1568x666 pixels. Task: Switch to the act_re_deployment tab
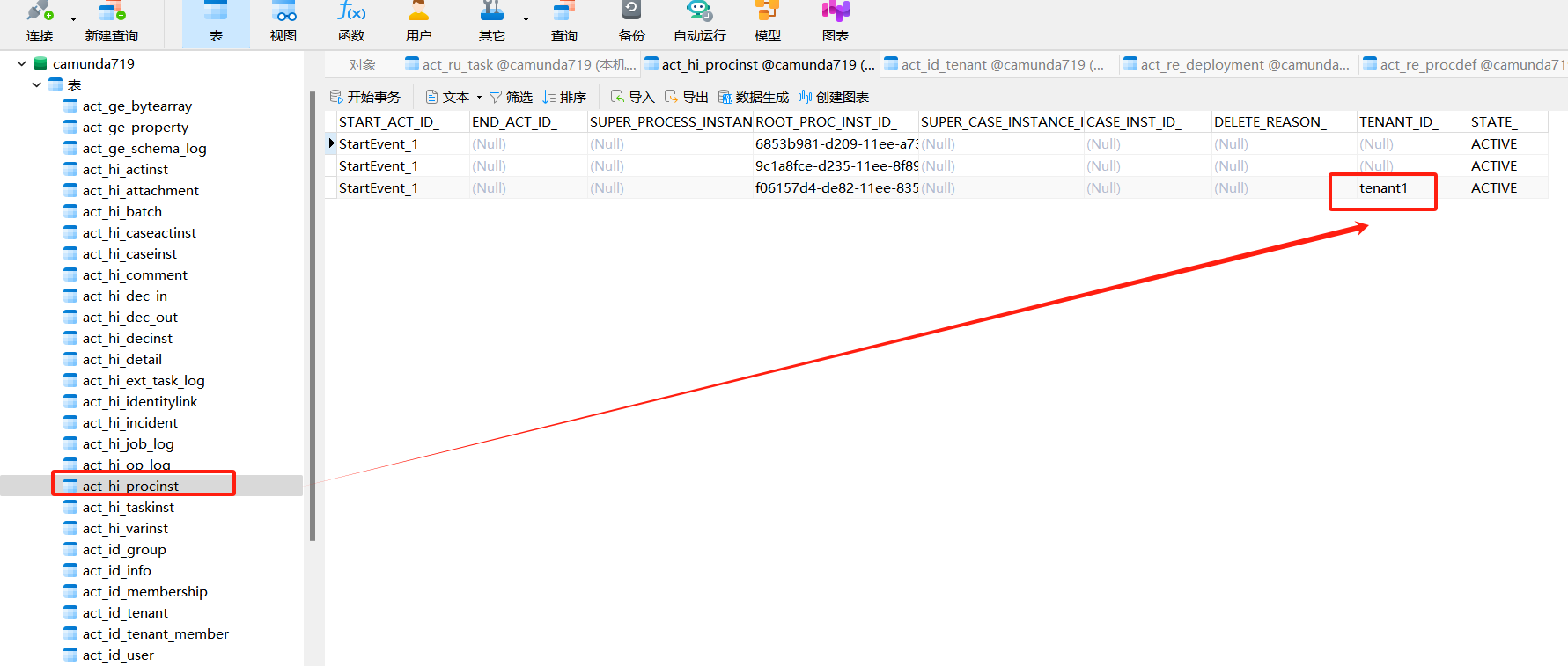click(1239, 64)
